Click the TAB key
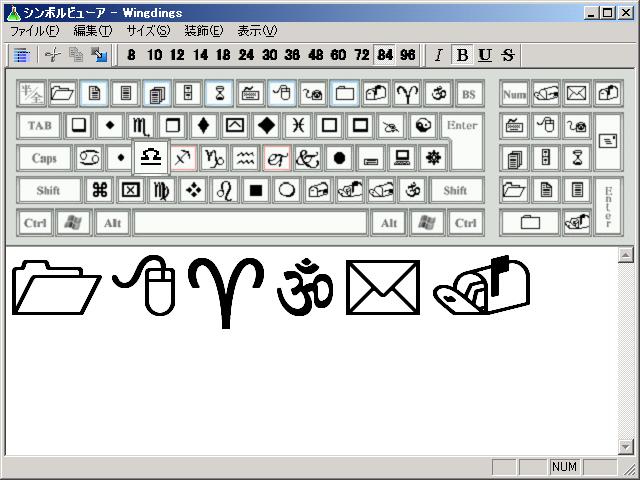 pos(40,125)
